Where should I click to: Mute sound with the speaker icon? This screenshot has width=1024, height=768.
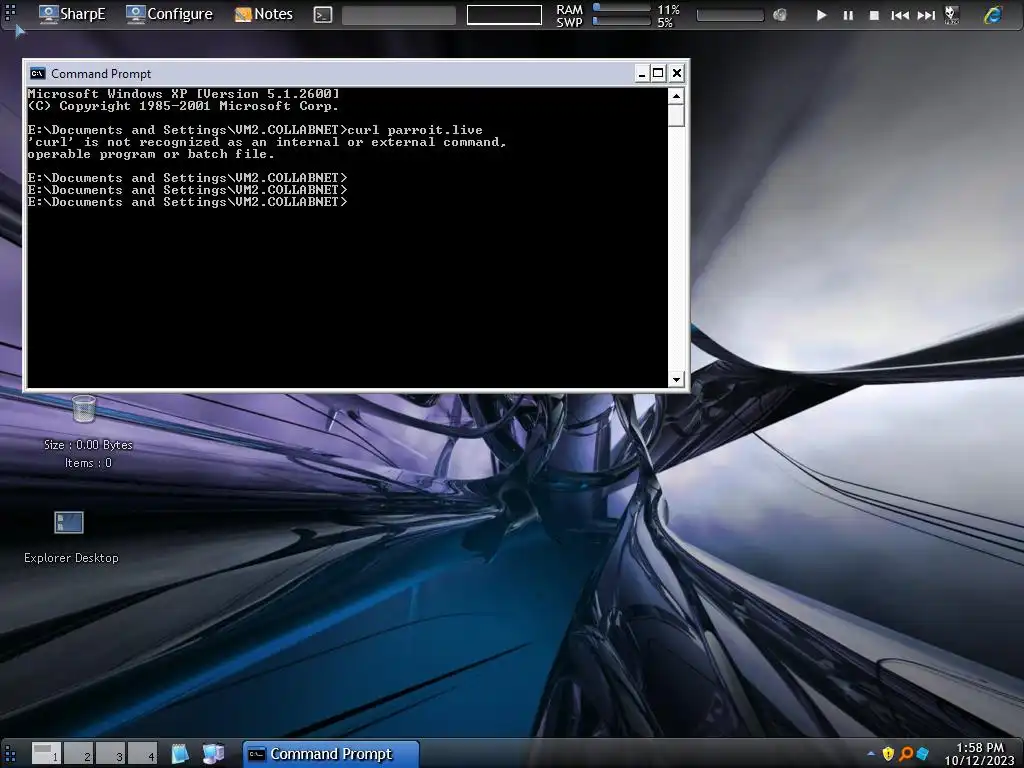780,14
